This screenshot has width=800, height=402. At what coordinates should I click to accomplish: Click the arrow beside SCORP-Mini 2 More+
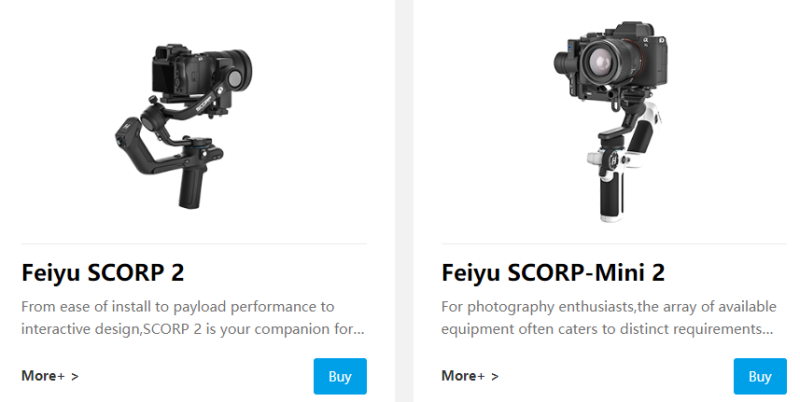(495, 377)
